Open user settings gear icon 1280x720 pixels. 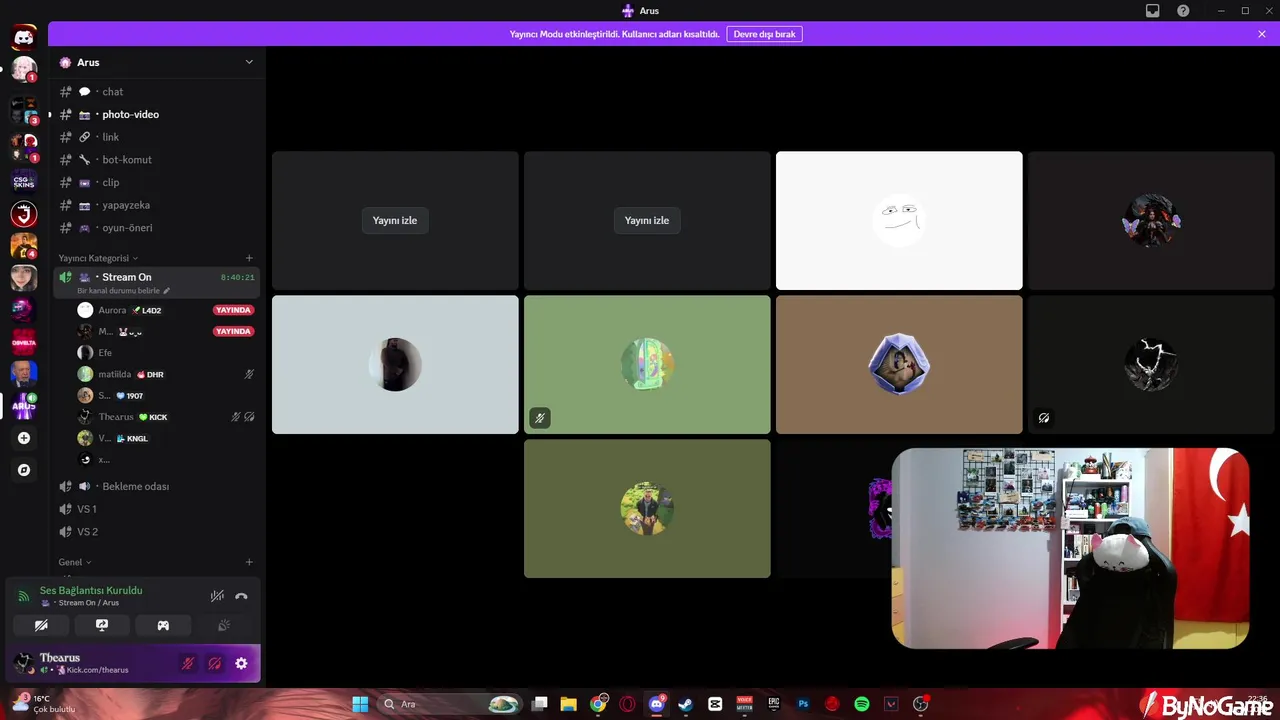click(241, 663)
